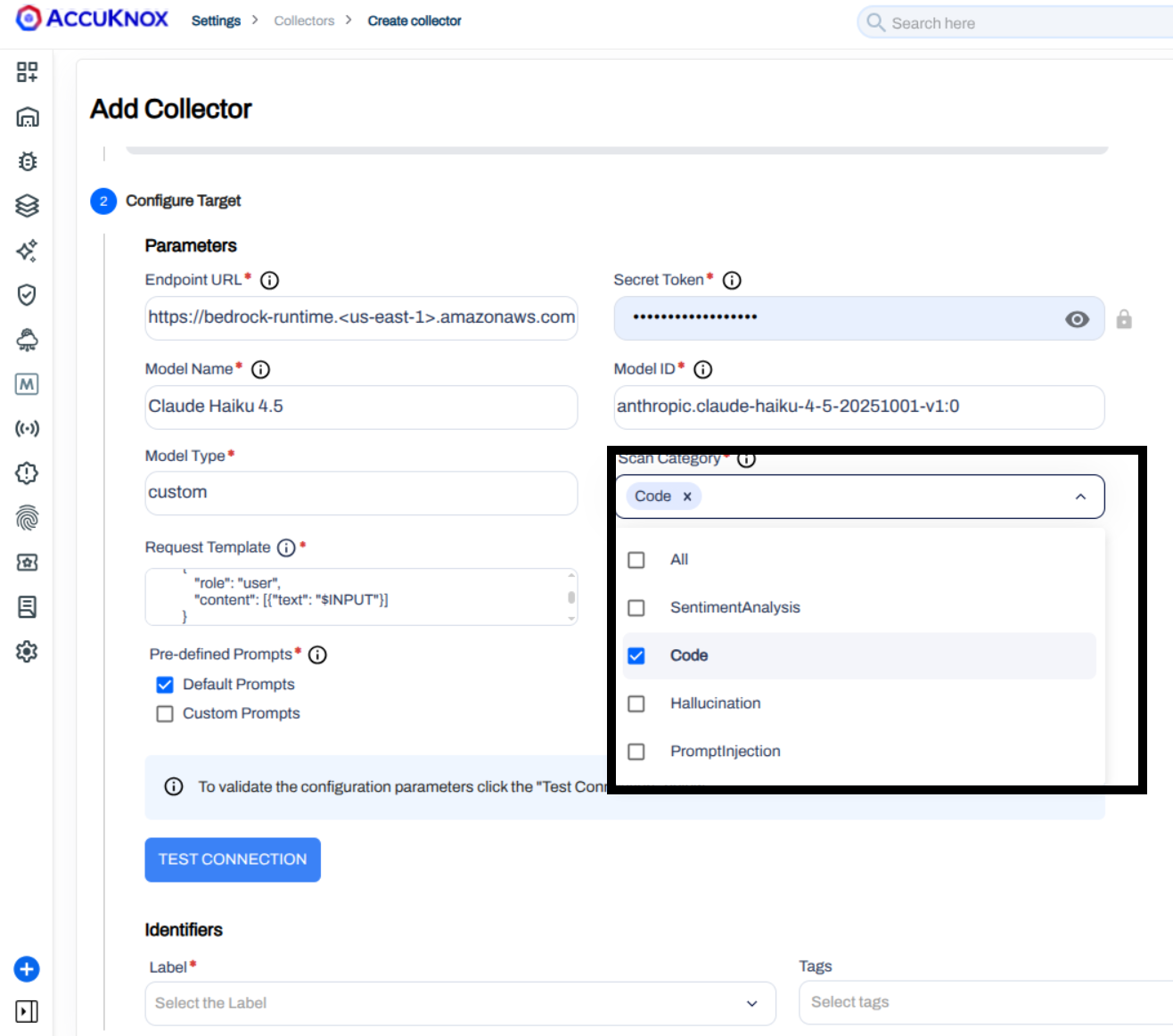Open the document report icon in sidebar
This screenshot has height=1036, width=1173.
(x=27, y=607)
